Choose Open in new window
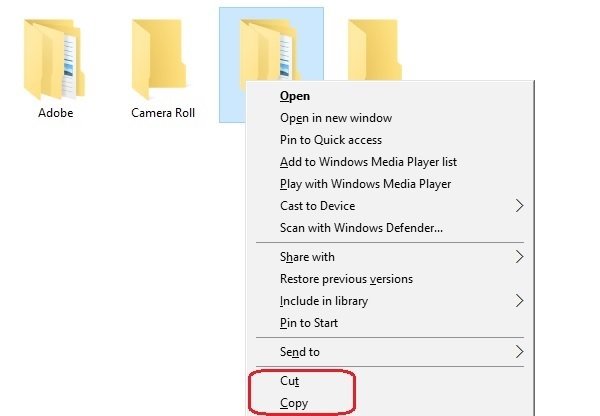The image size is (600, 416). 336,118
